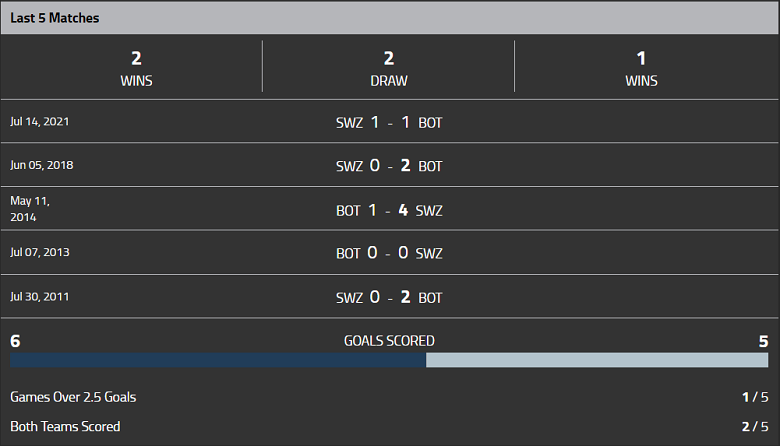Select the right 1 Wins stat
This screenshot has height=446, width=780.
pos(641,68)
